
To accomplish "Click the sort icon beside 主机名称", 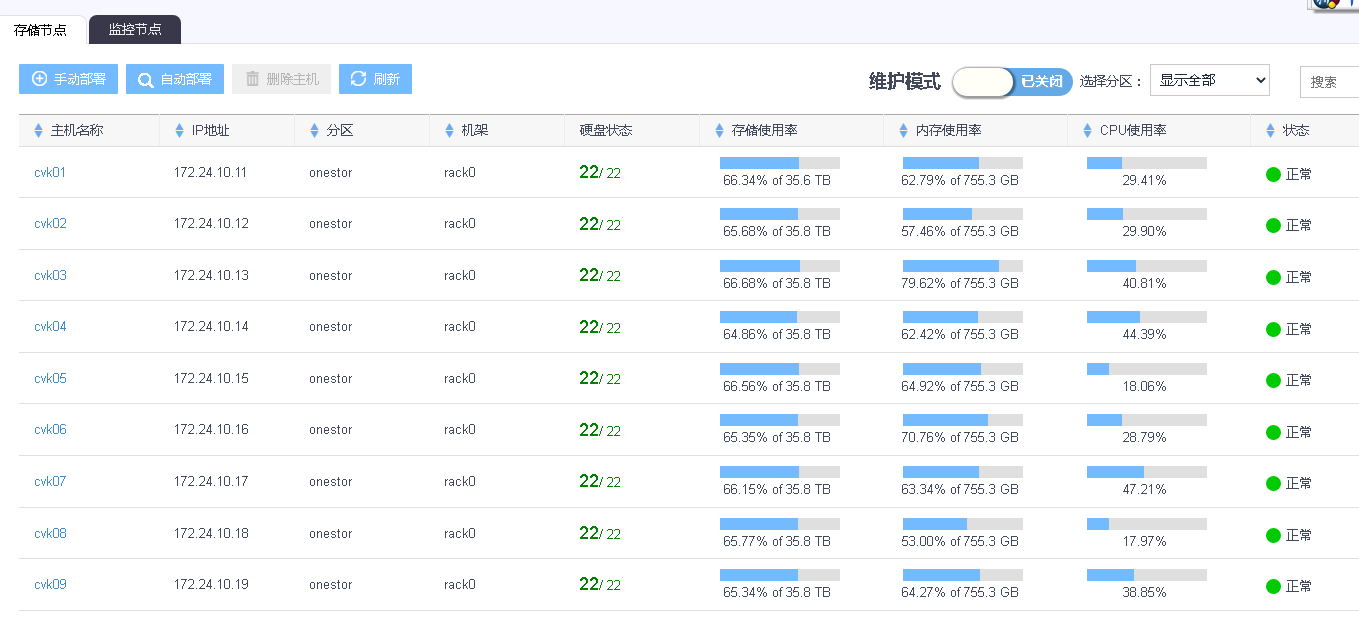I will (x=39, y=131).
